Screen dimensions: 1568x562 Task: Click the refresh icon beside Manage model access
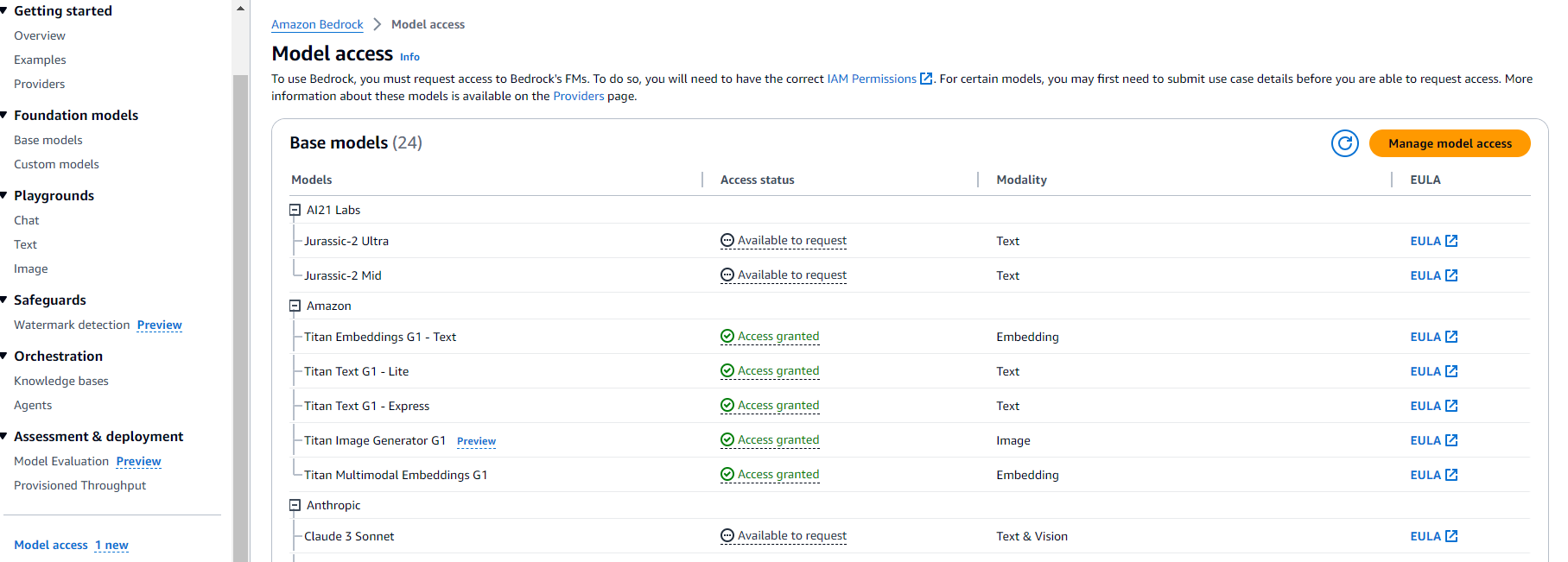click(x=1344, y=143)
